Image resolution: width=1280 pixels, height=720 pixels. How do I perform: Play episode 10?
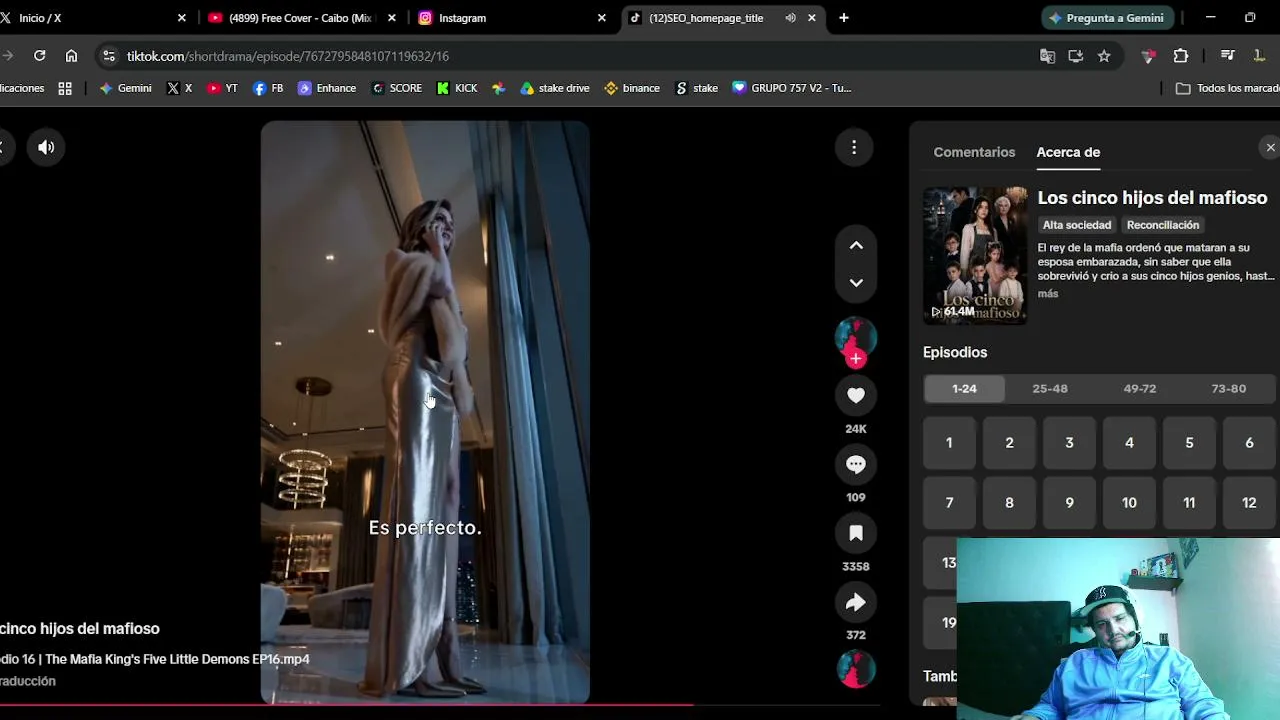coord(1129,503)
